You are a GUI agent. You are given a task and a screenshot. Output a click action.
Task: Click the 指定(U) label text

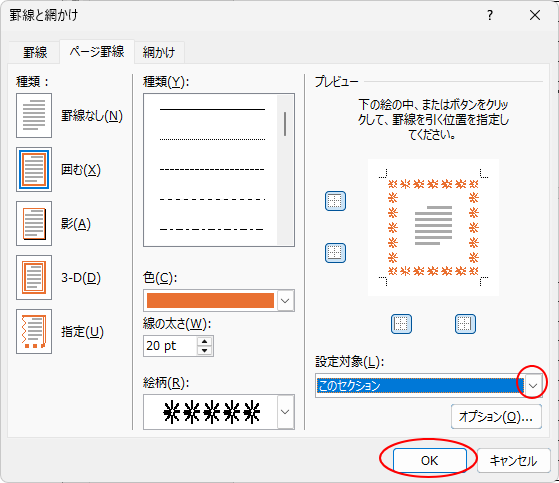(82, 332)
